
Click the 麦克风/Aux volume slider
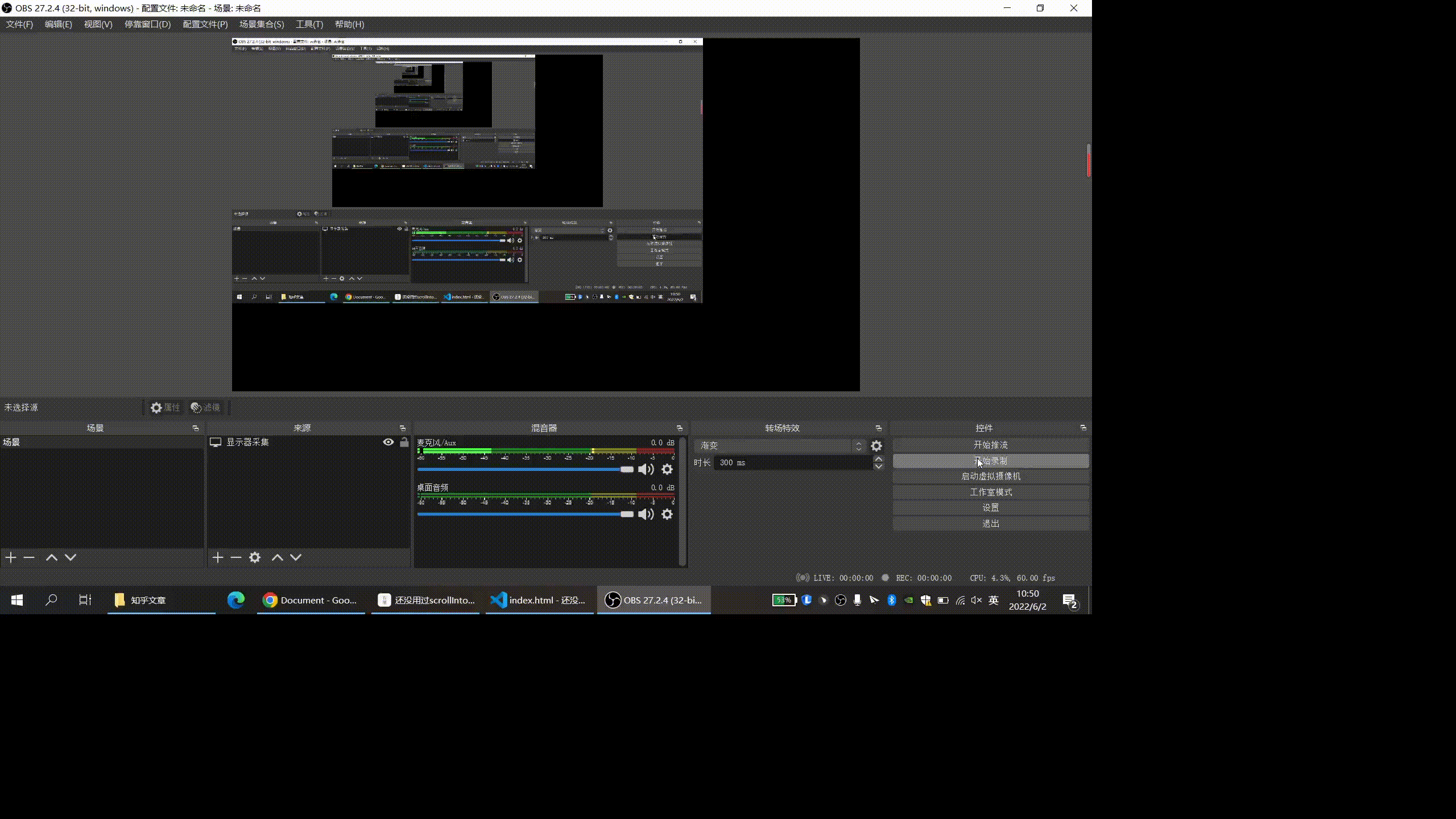[x=523, y=469]
